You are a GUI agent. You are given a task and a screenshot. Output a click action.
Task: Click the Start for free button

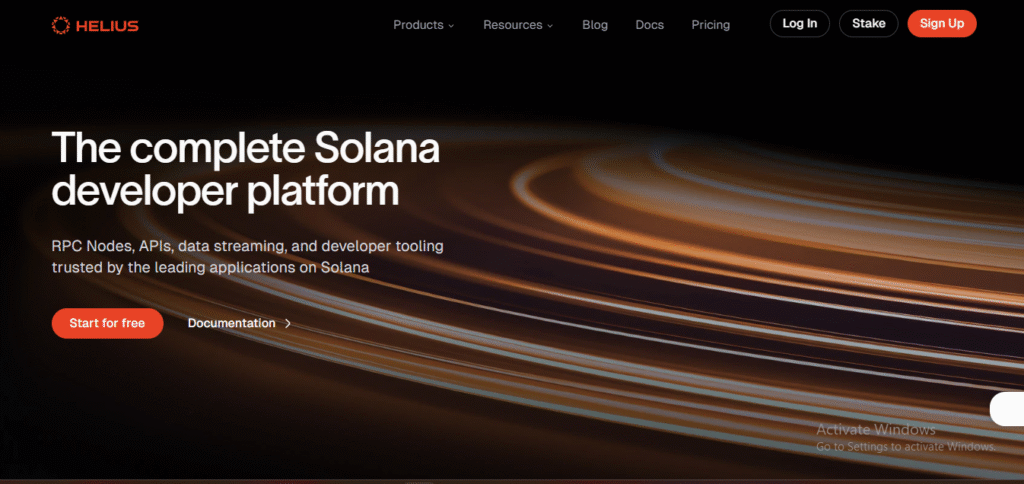click(107, 323)
